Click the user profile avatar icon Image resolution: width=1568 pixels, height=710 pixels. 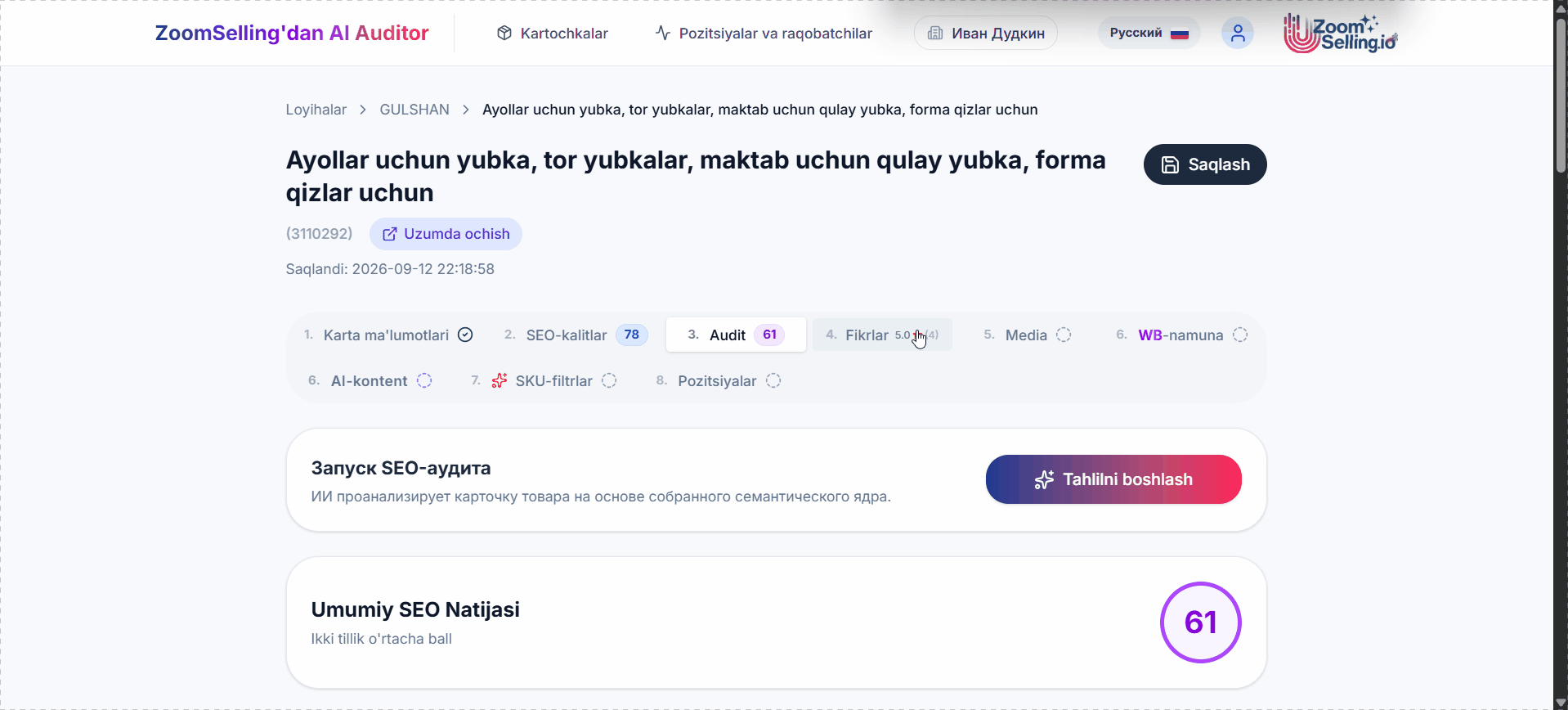[1237, 33]
